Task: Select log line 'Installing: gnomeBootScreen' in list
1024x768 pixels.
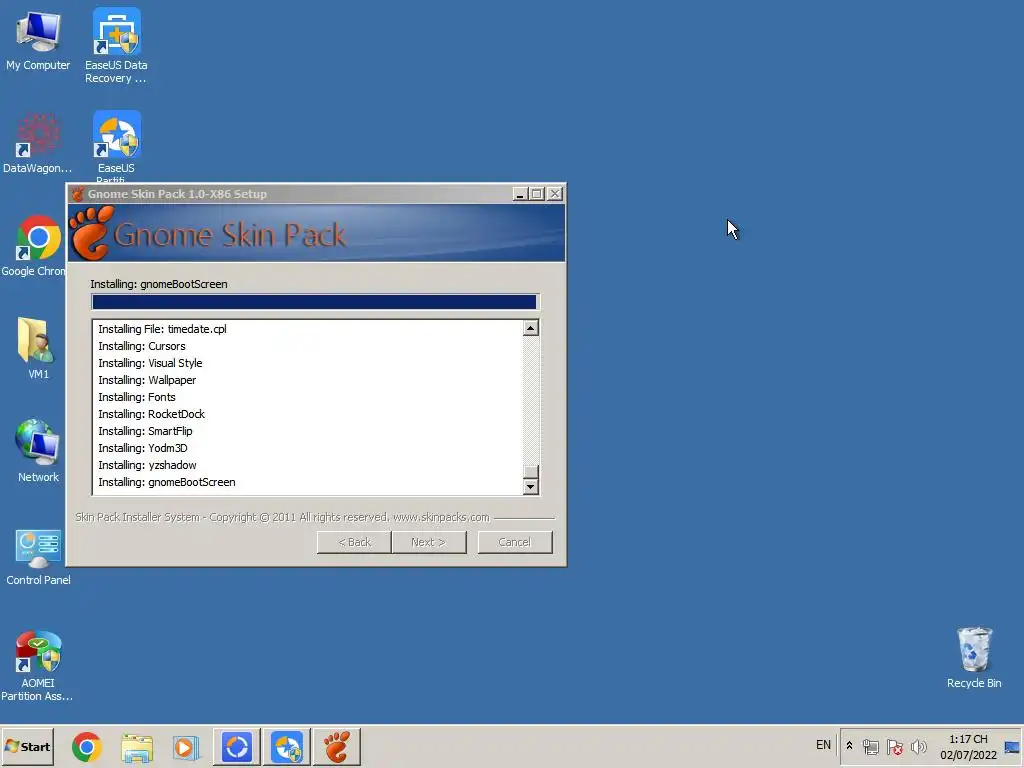Action: point(167,482)
